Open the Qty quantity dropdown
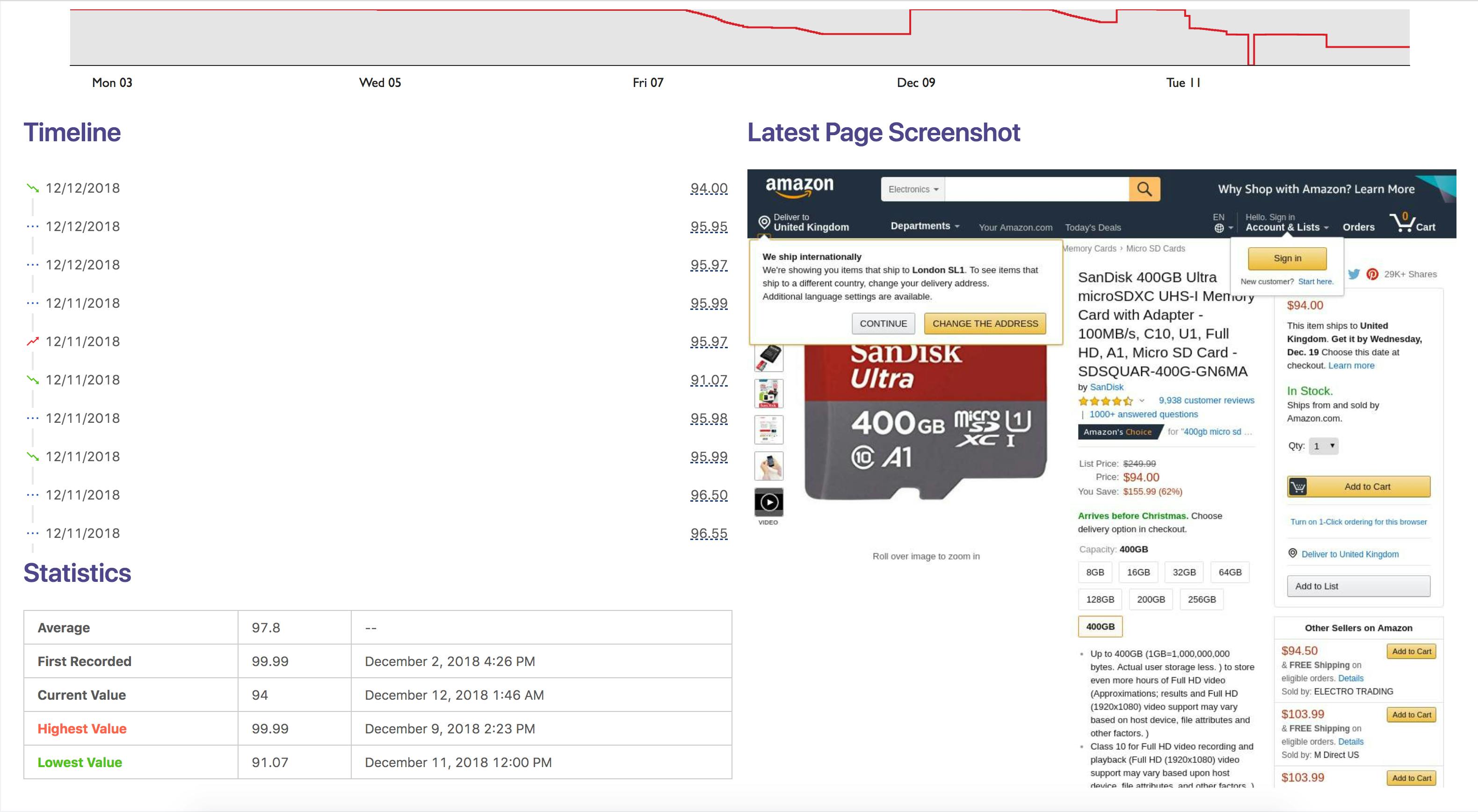 (x=1324, y=446)
